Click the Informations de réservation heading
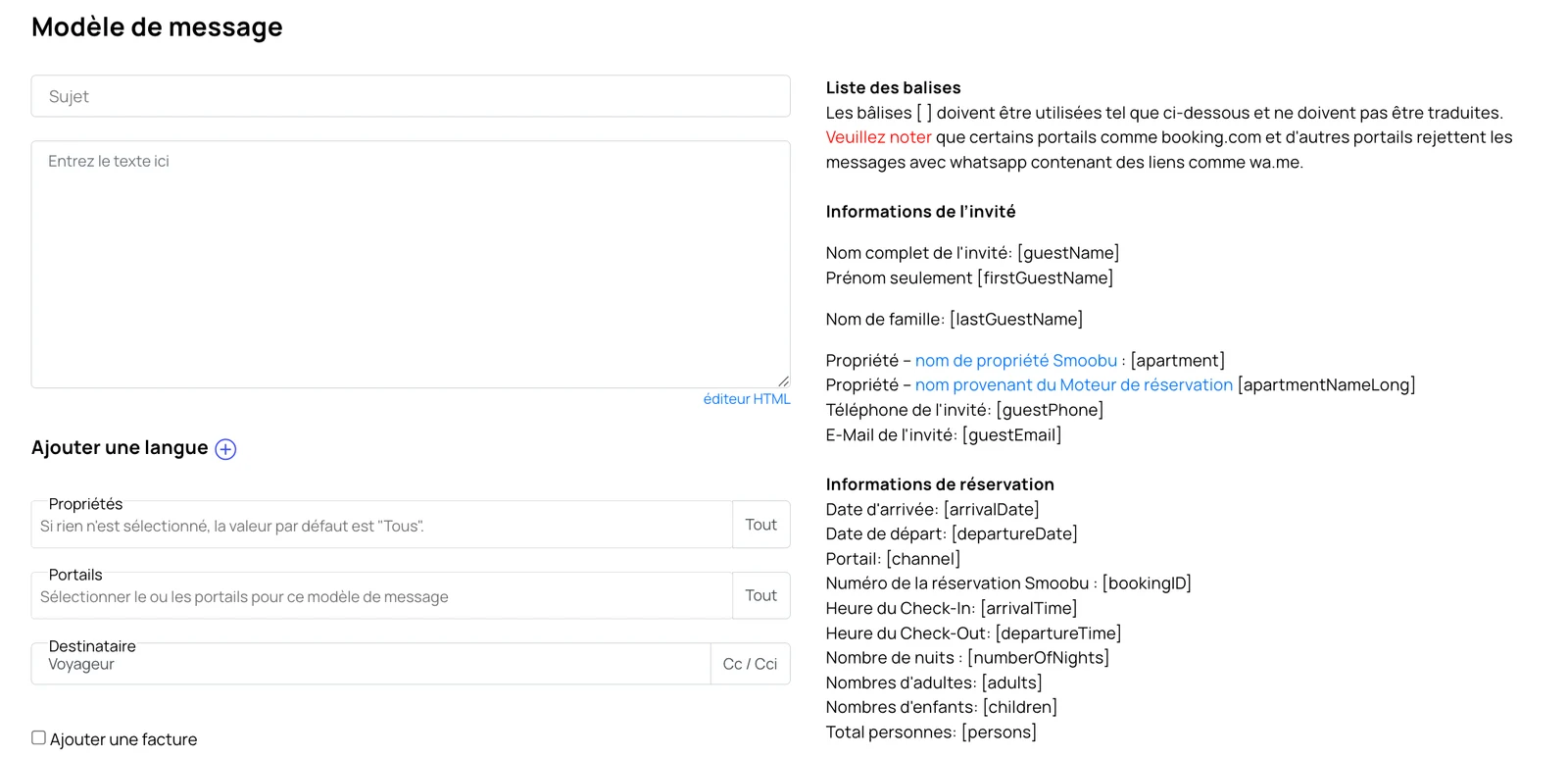Image resolution: width=1568 pixels, height=759 pixels. (940, 484)
